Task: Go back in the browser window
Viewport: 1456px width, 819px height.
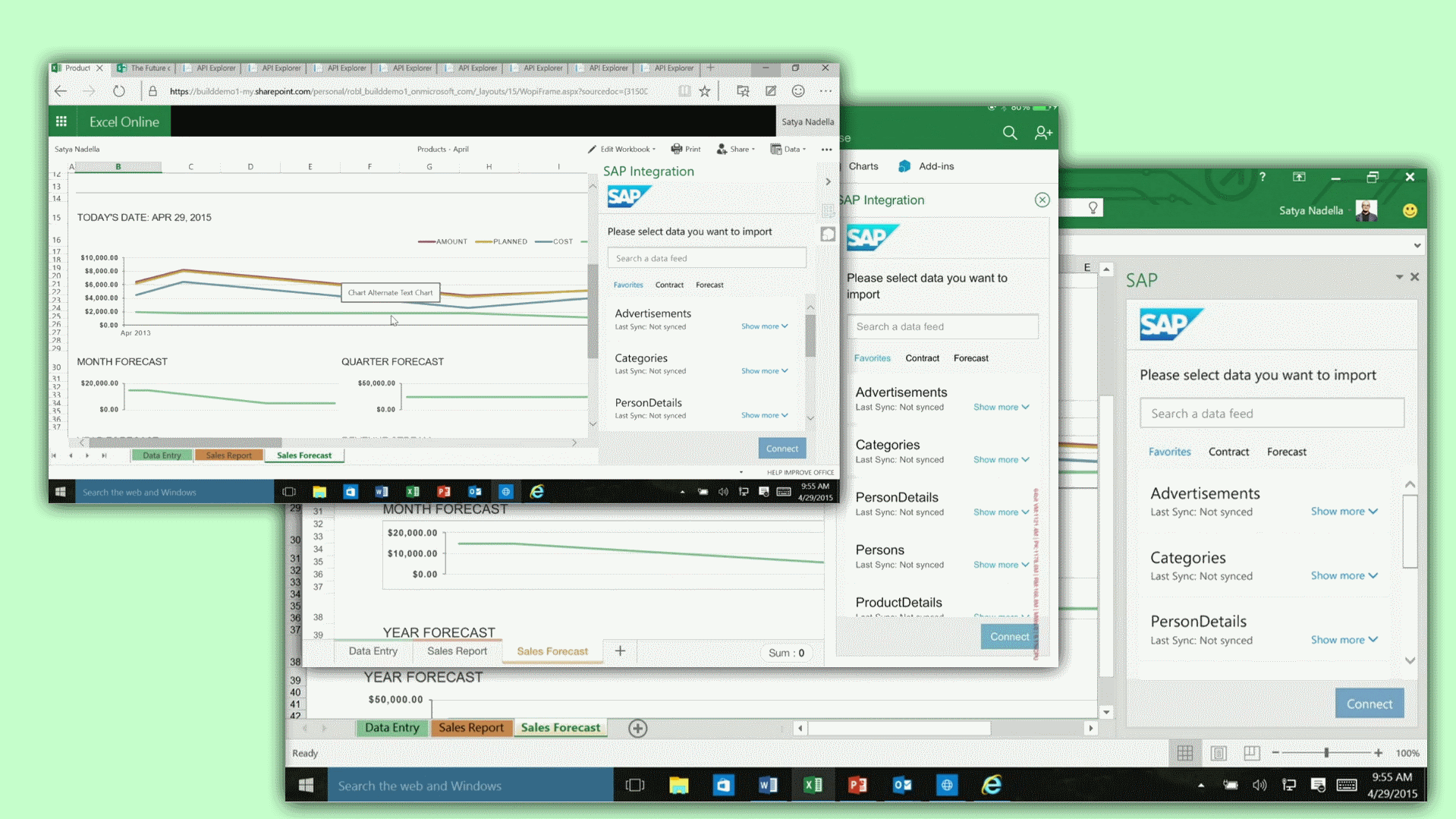Action: coord(61,91)
